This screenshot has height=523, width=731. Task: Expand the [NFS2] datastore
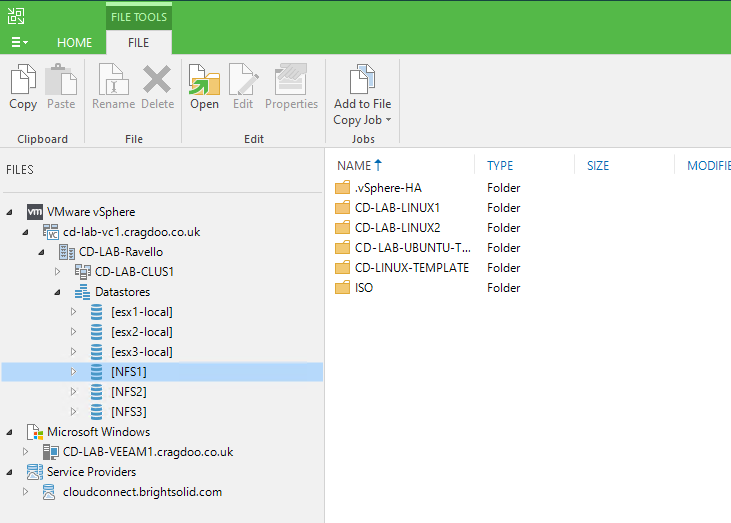coord(73,392)
